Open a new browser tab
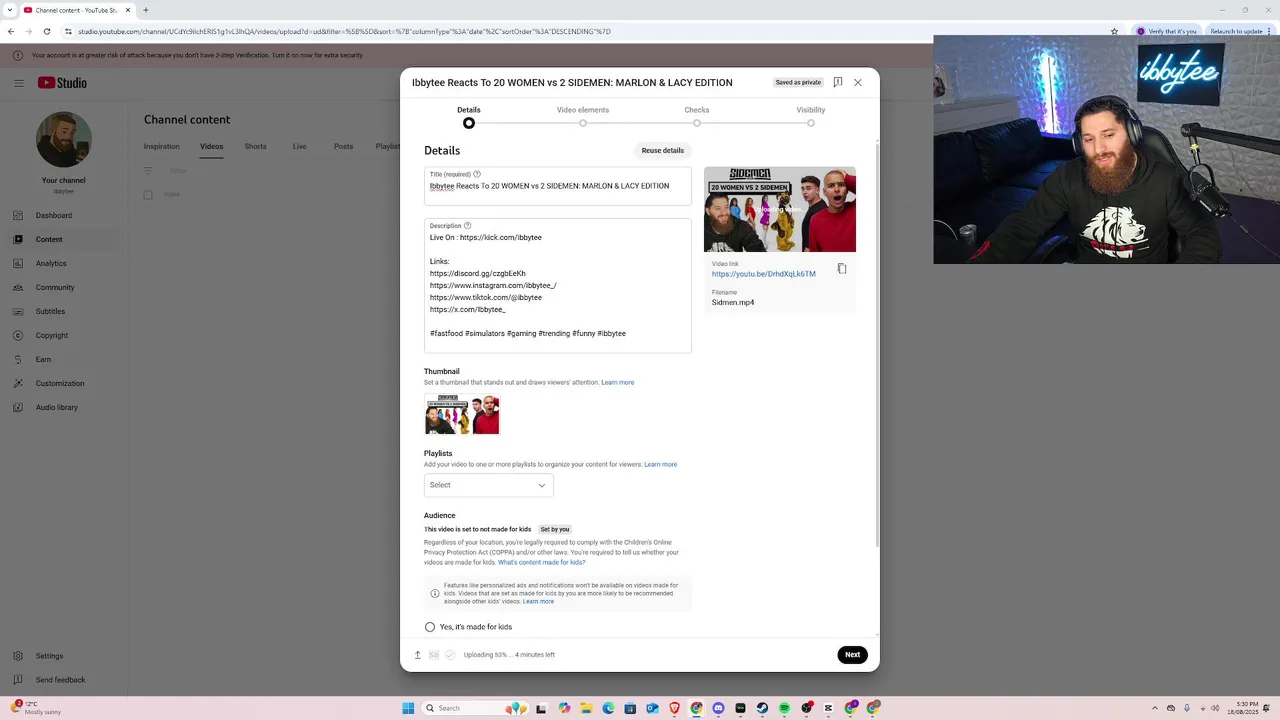Screen dimensions: 1280x720 click(146, 10)
